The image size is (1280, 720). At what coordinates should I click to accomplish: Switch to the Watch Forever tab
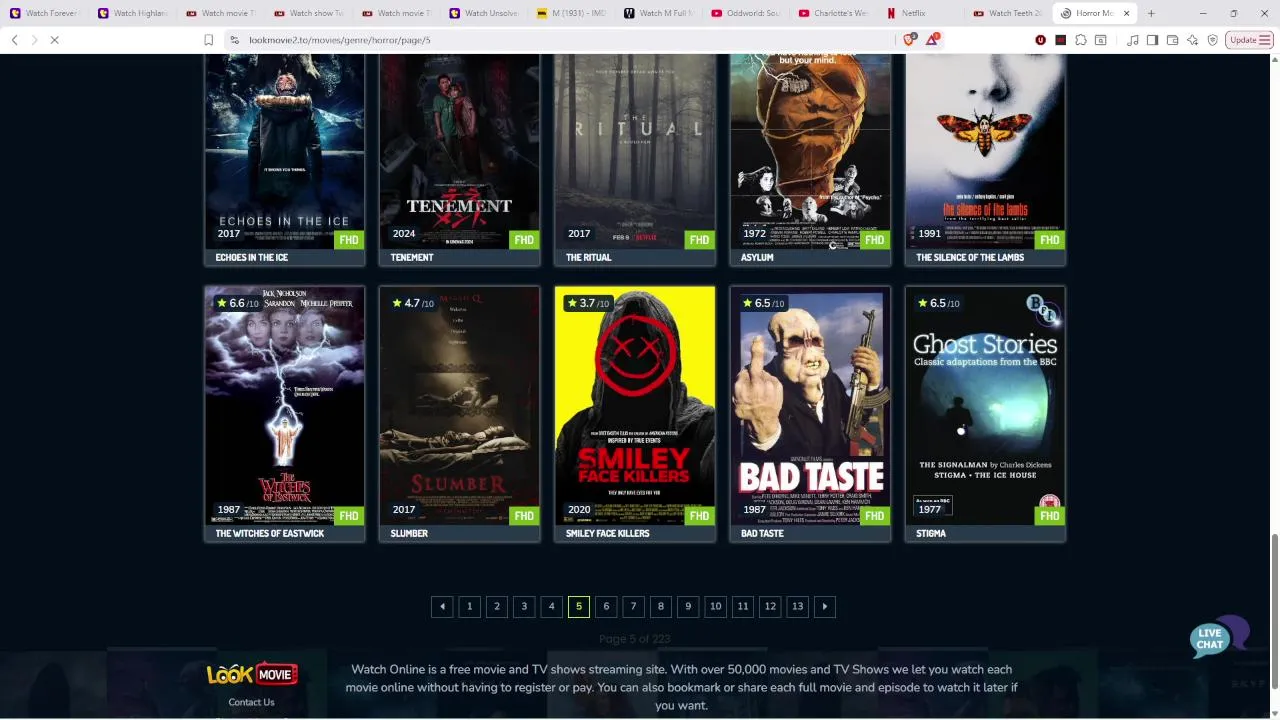tap(45, 13)
